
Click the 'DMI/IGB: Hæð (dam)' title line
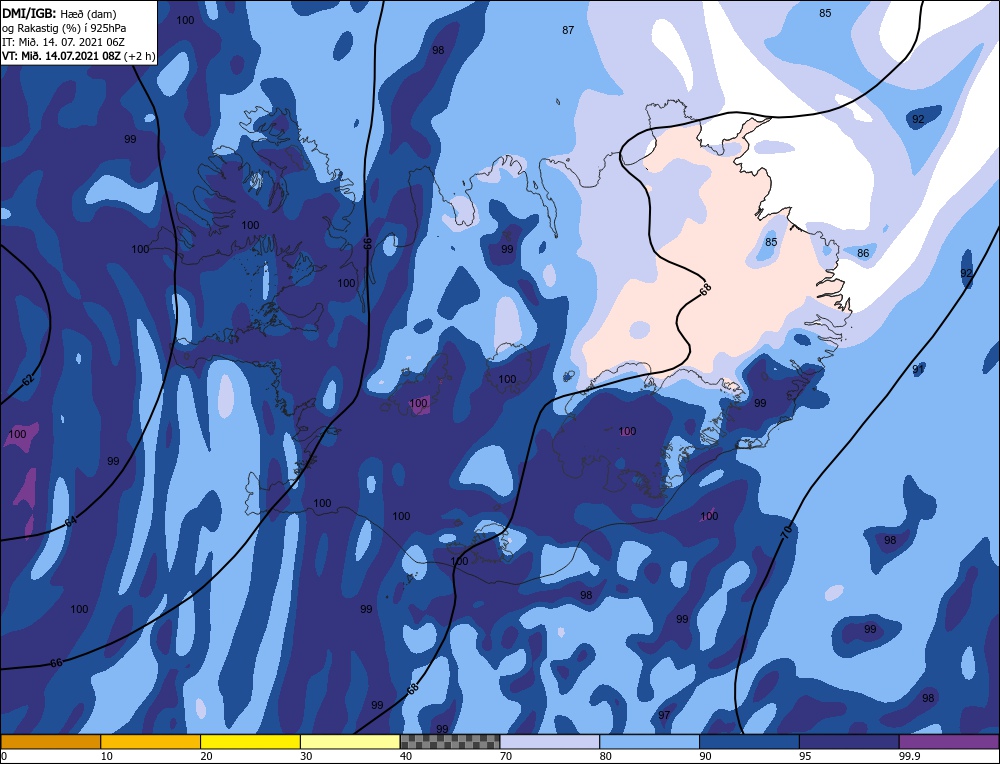click(x=59, y=13)
